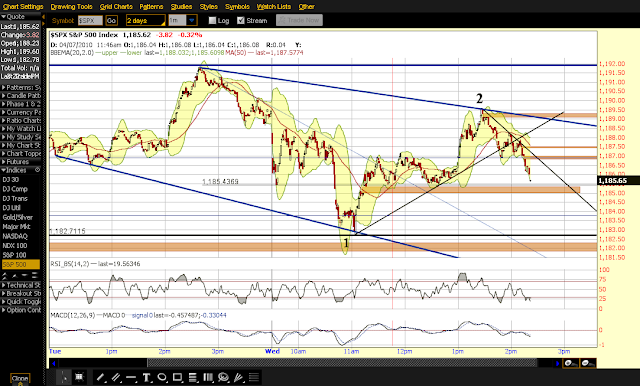Screen dimensions: 640x386
Task: Click the down-arrow icon below S&P 500
Action: point(24,276)
